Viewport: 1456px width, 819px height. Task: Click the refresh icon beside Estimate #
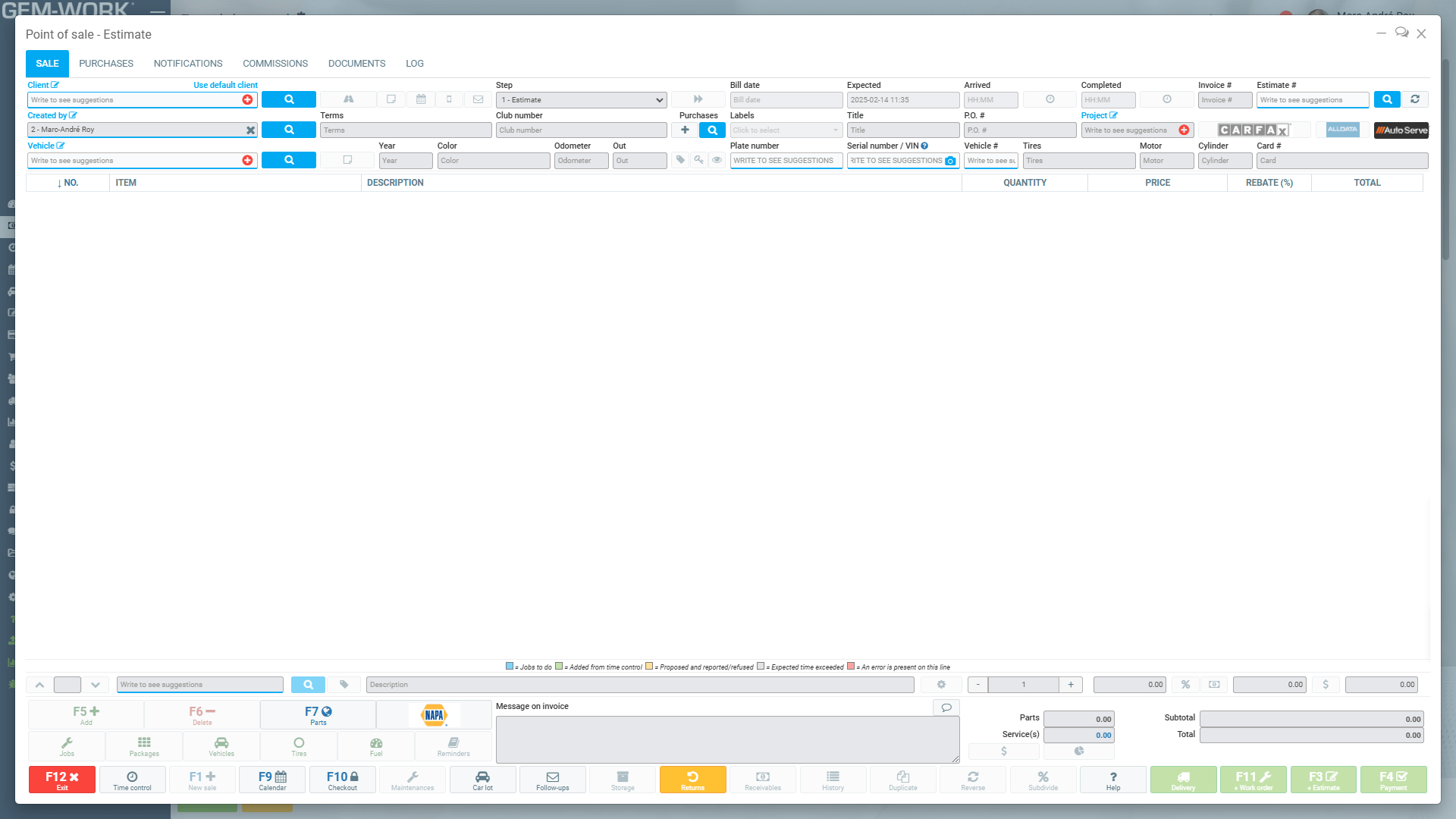(x=1415, y=99)
